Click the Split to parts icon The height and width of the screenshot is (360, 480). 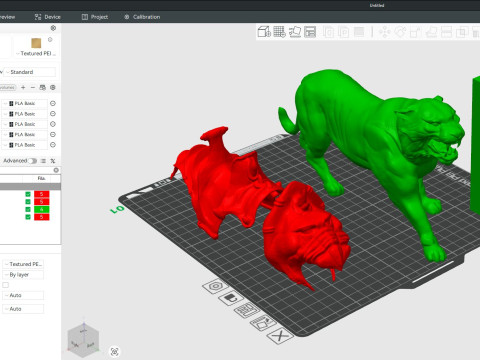click(x=343, y=32)
